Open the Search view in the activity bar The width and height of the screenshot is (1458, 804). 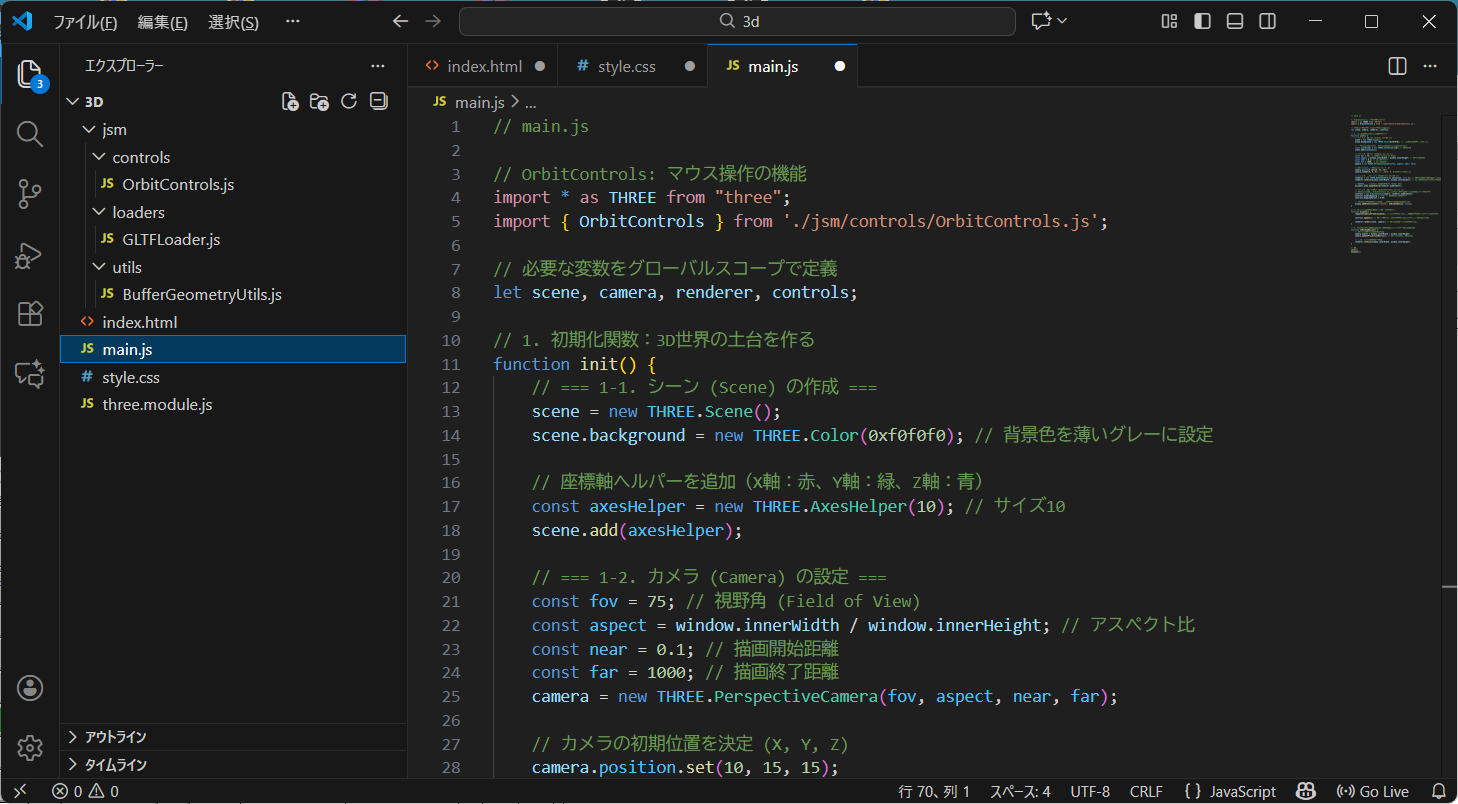click(x=29, y=133)
